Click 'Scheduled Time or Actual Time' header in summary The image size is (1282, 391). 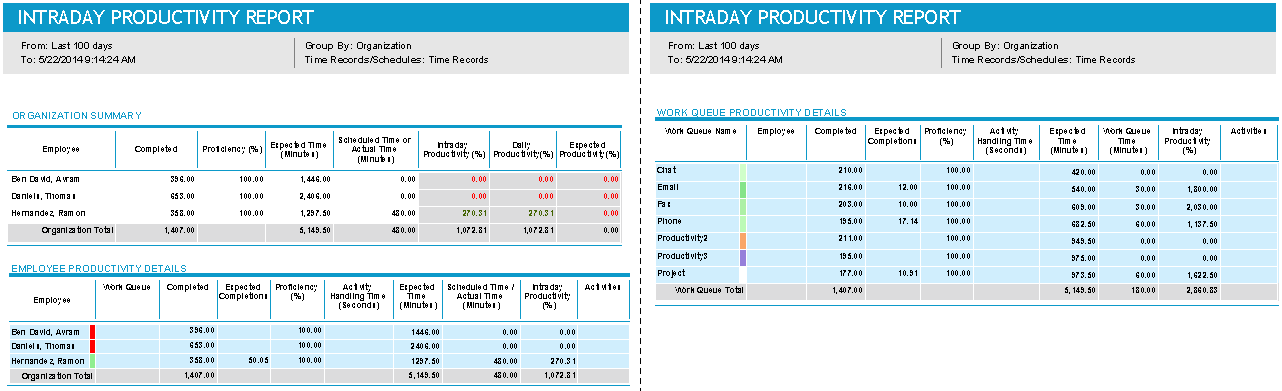[374, 149]
